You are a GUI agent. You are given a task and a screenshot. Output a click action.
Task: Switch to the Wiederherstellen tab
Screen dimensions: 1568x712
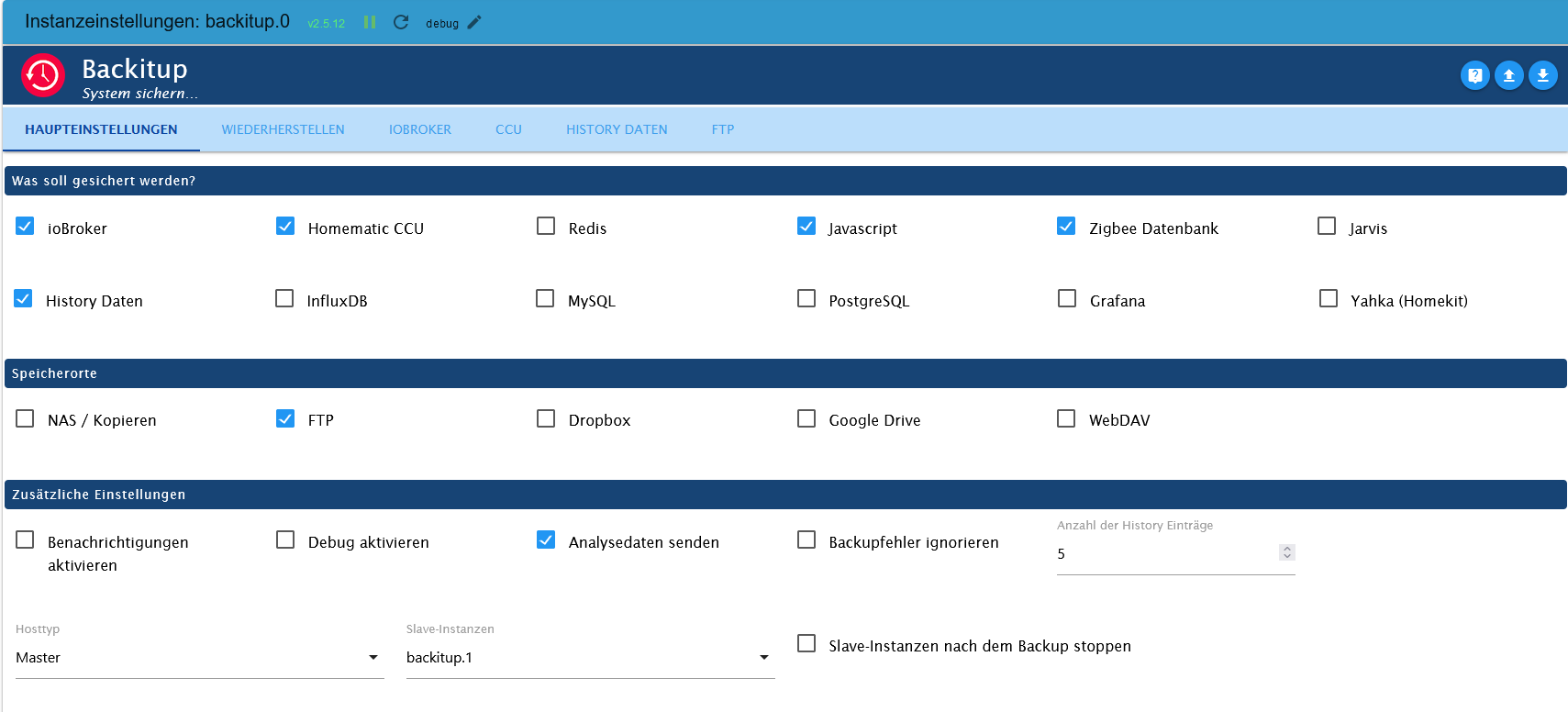[x=283, y=129]
